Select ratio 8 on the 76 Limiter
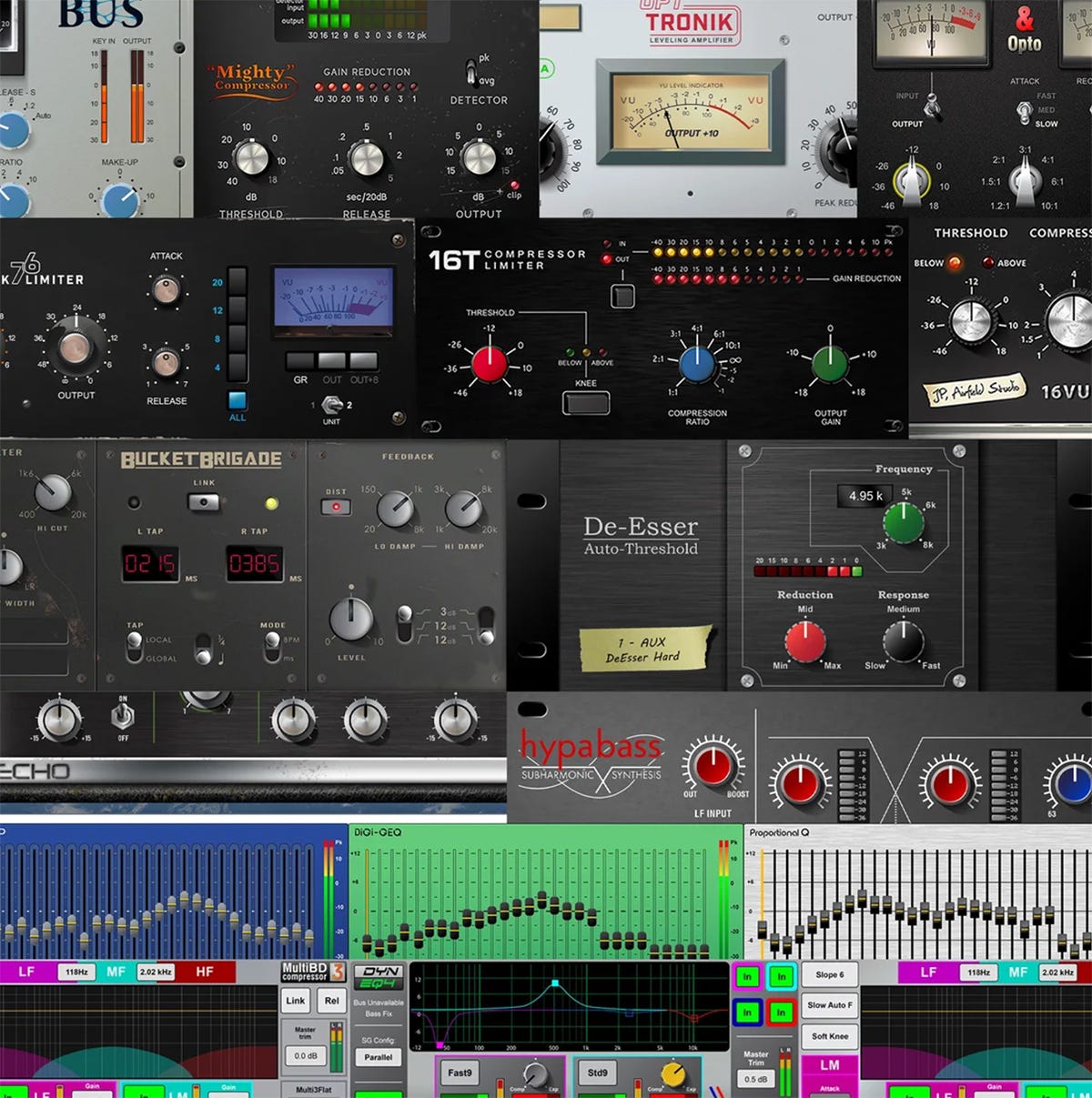 coord(237,338)
